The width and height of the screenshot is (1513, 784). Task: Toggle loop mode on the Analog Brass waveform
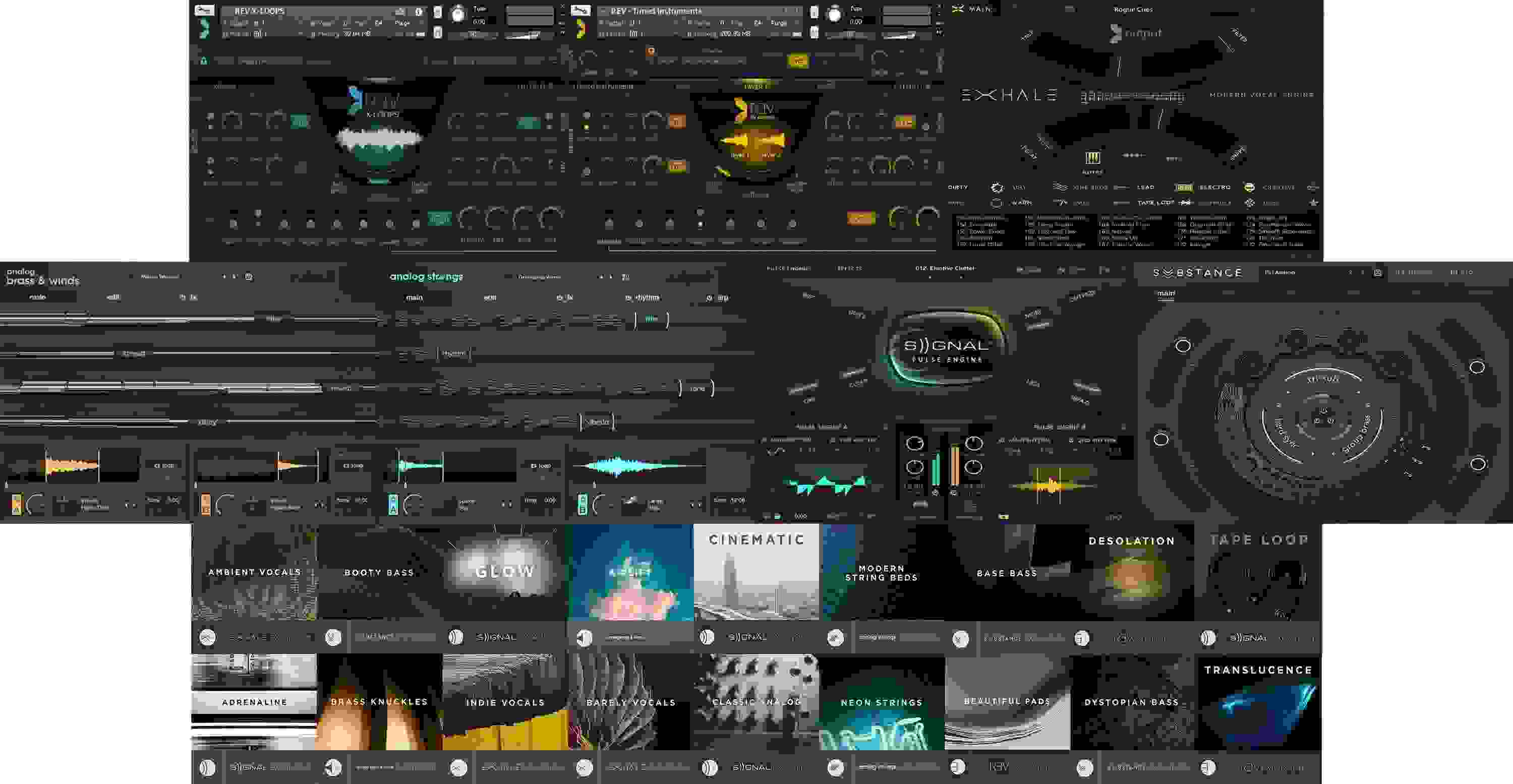pos(164,466)
